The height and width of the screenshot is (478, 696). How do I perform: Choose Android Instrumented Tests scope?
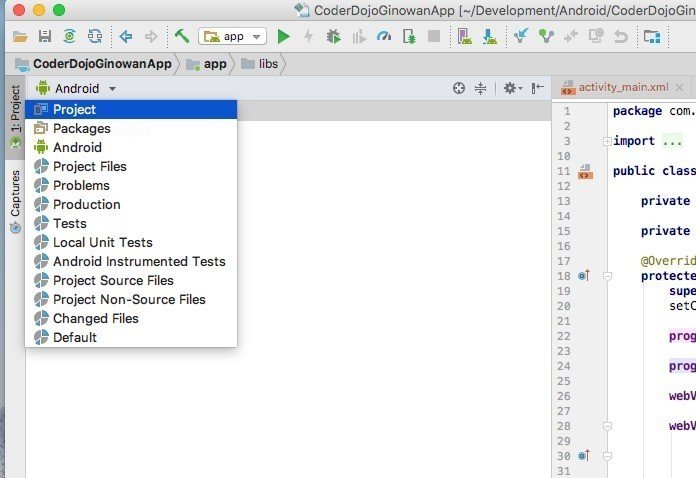[131, 261]
